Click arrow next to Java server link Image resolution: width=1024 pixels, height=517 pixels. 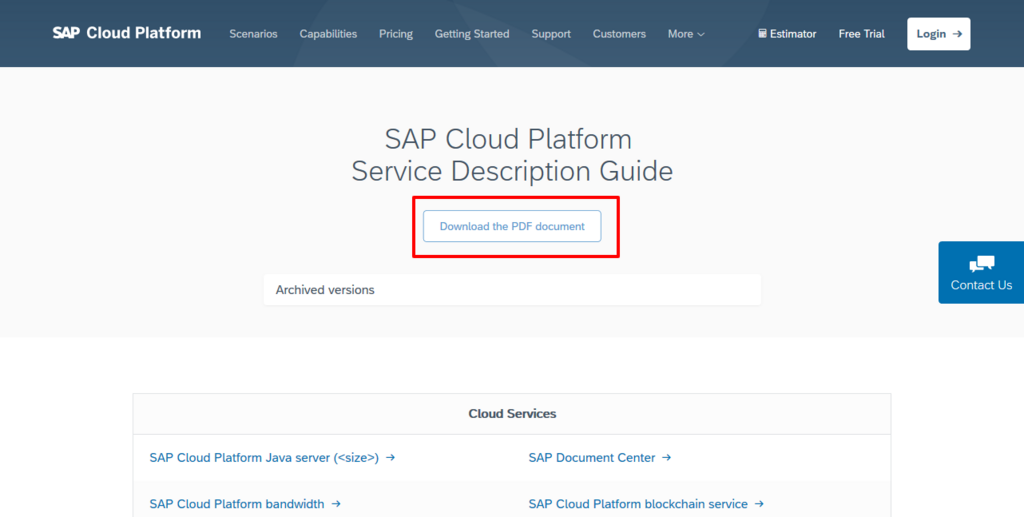click(391, 458)
